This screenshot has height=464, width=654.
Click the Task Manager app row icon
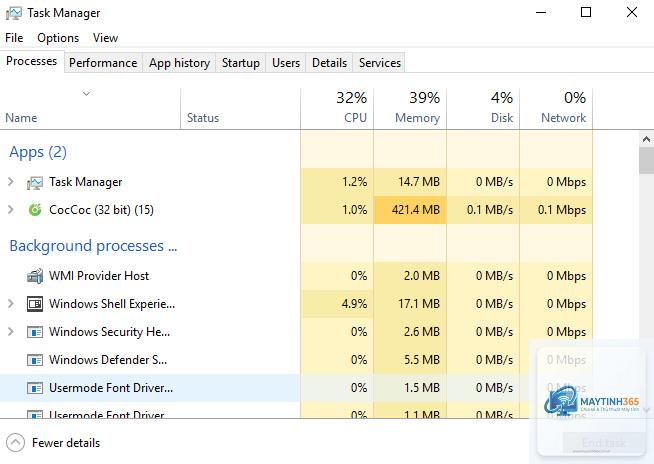pyautogui.click(x=35, y=182)
